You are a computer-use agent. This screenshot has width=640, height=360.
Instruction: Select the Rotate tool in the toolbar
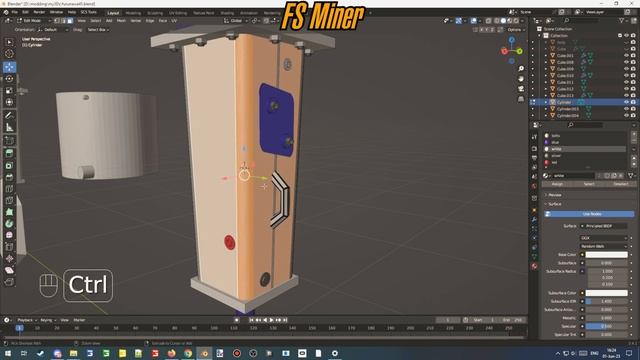coord(9,78)
